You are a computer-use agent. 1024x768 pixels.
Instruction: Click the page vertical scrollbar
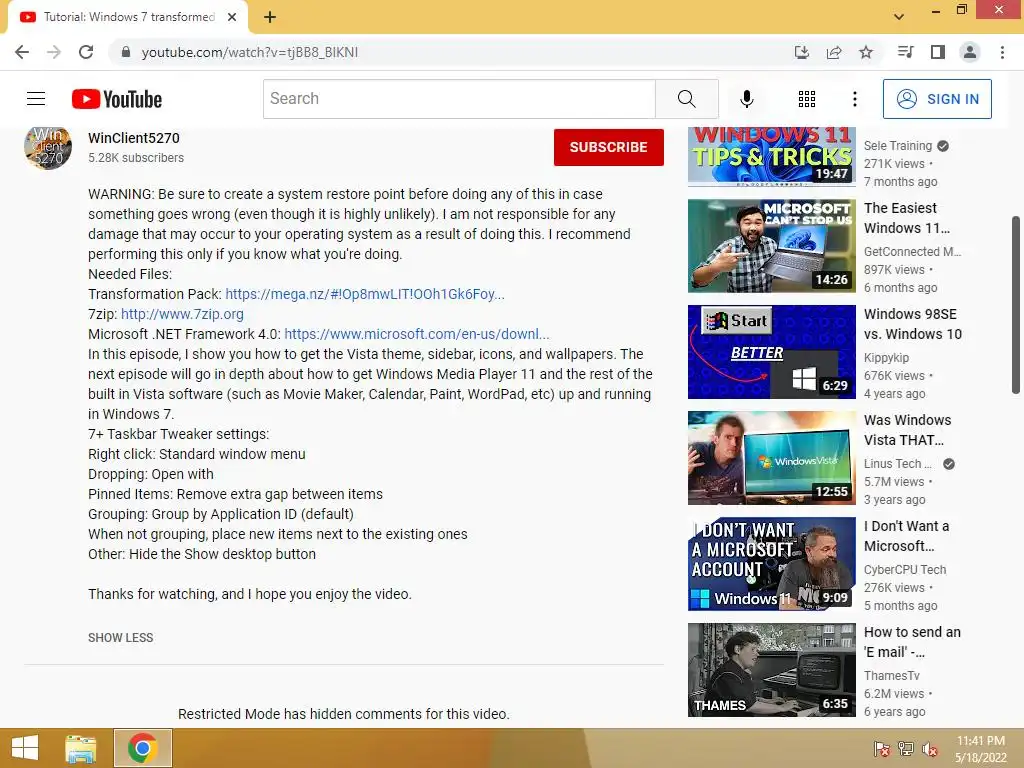coord(1016,305)
